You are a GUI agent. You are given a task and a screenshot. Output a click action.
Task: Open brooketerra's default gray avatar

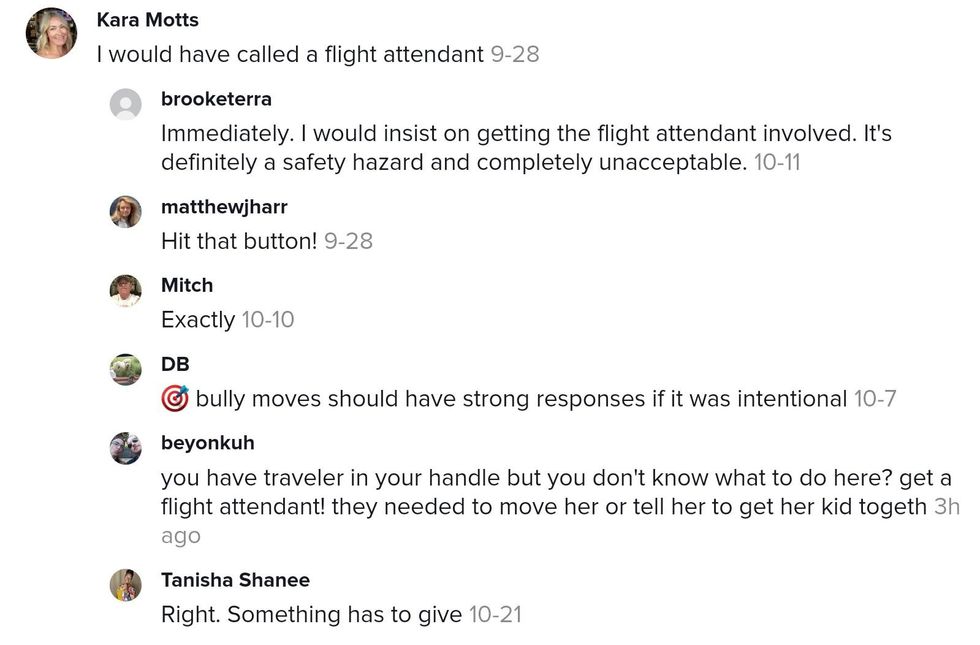pos(125,104)
